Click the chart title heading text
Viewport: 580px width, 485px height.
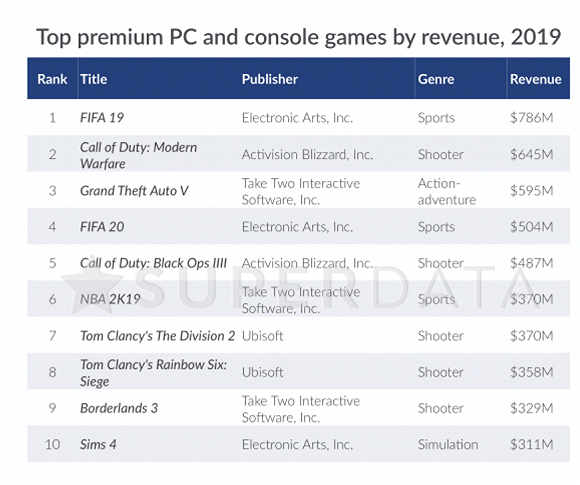299,37
